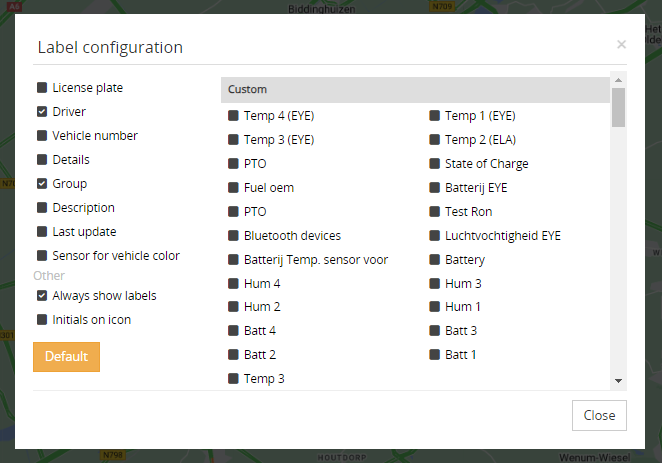
Task: Tick the Temp 3 (EYE) checkbox
Action: click(233, 140)
